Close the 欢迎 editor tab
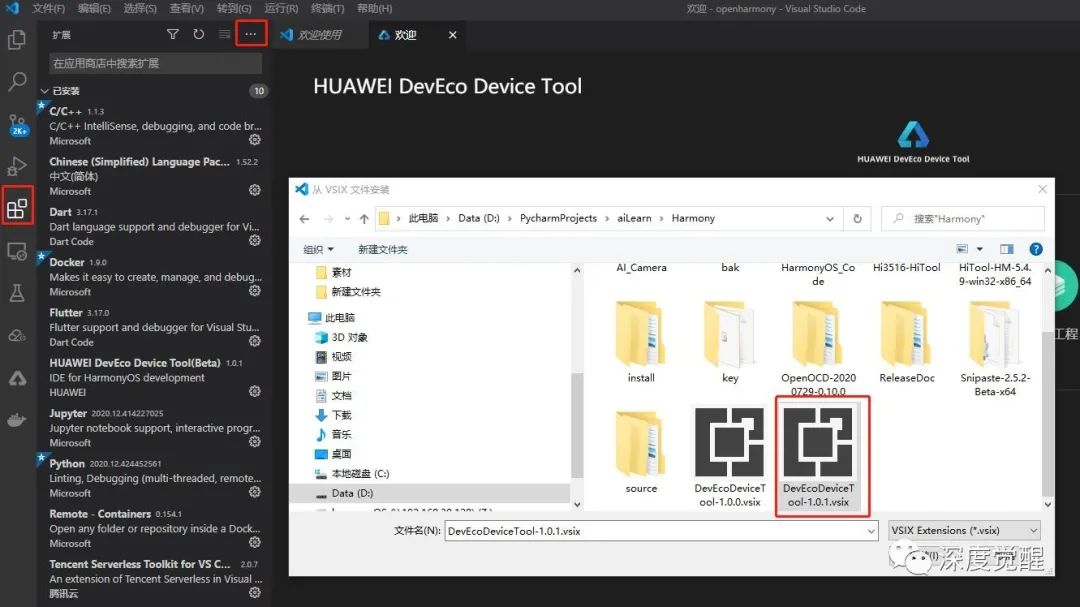This screenshot has width=1080, height=607. coord(453,34)
